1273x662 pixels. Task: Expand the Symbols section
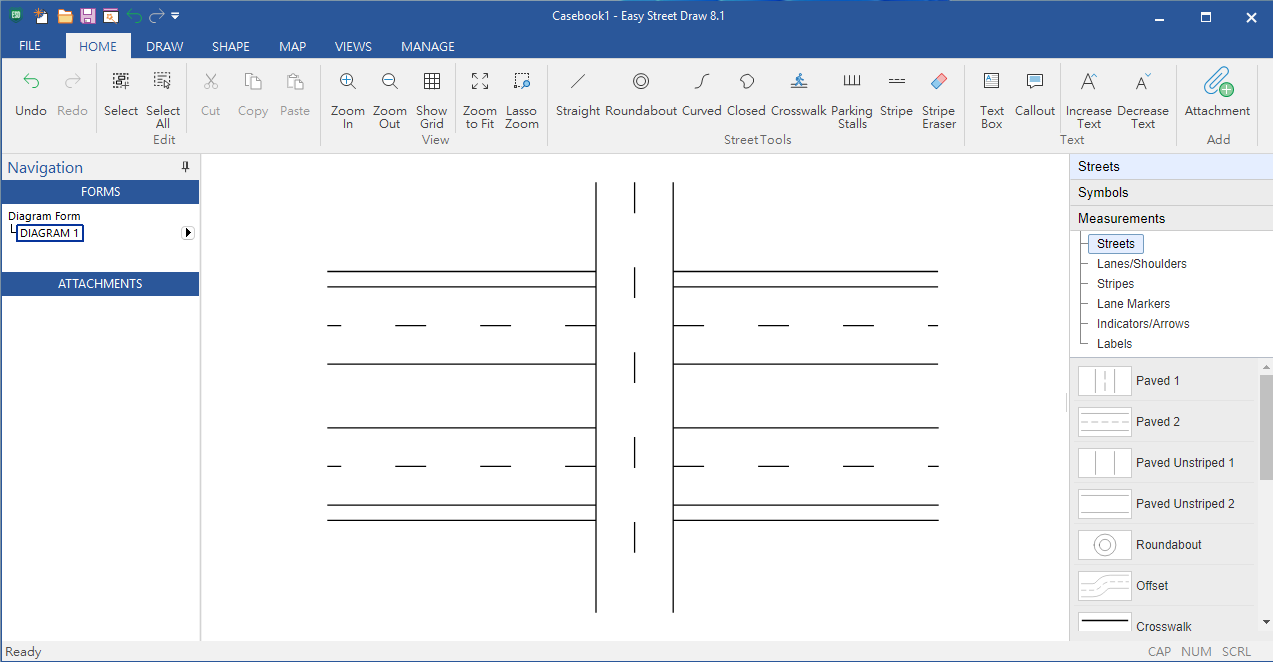pyautogui.click(x=1171, y=192)
